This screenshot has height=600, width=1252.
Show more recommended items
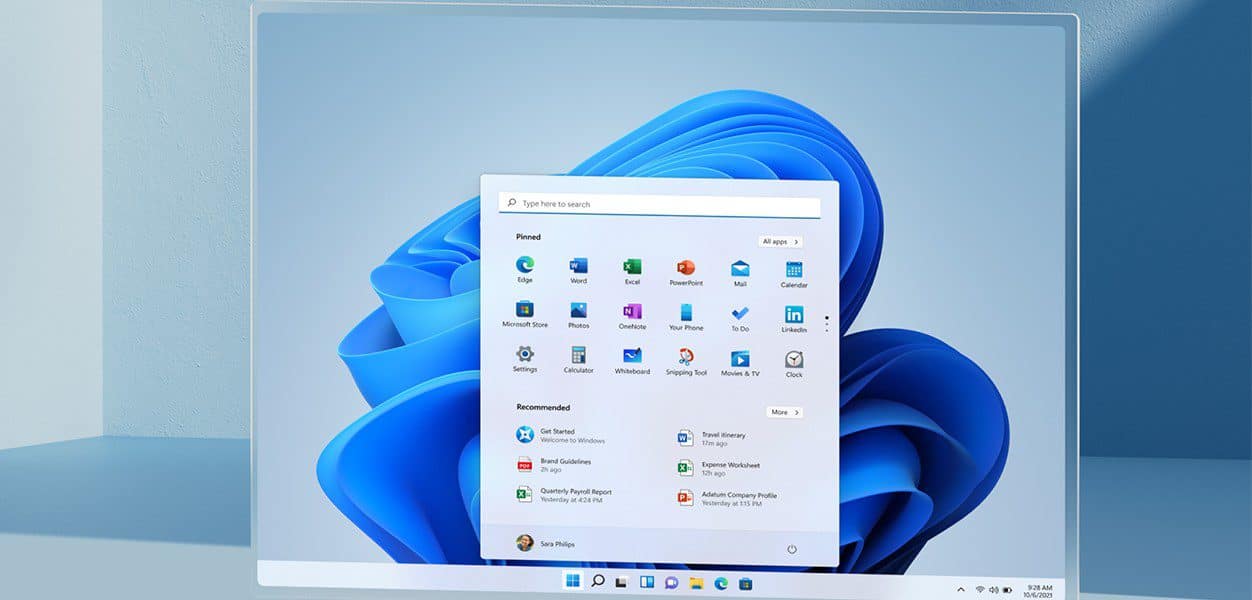click(785, 412)
